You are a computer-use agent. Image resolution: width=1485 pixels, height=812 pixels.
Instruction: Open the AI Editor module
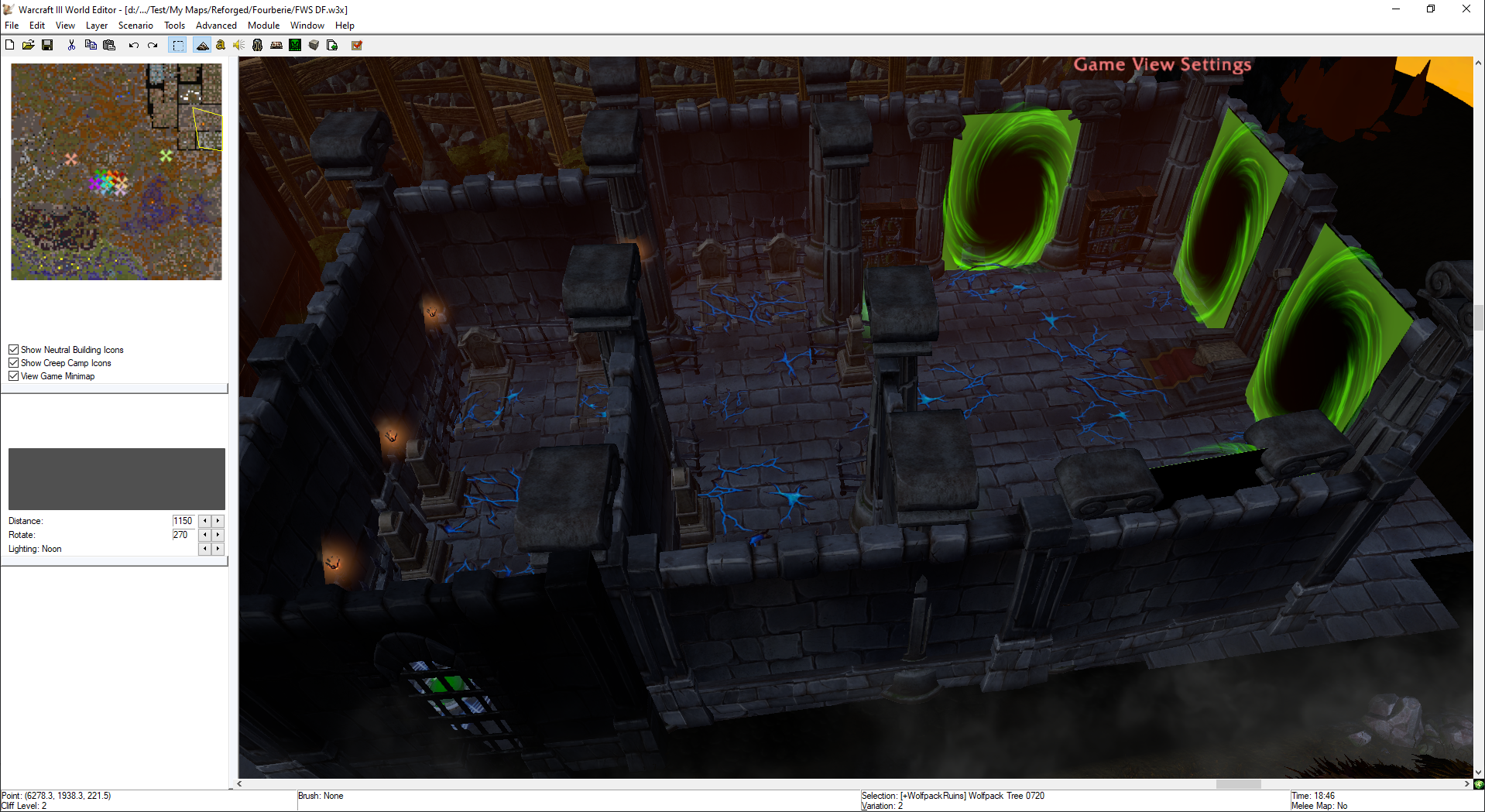(295, 45)
